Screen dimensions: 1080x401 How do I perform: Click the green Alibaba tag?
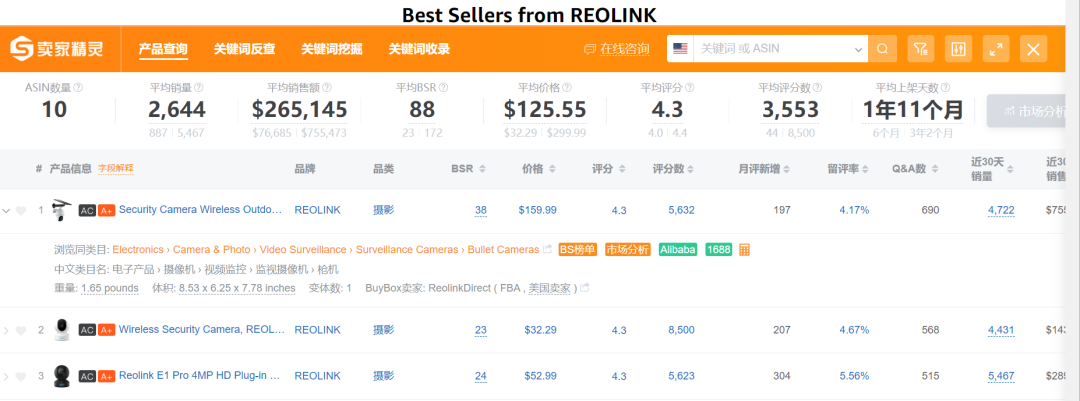coord(678,249)
